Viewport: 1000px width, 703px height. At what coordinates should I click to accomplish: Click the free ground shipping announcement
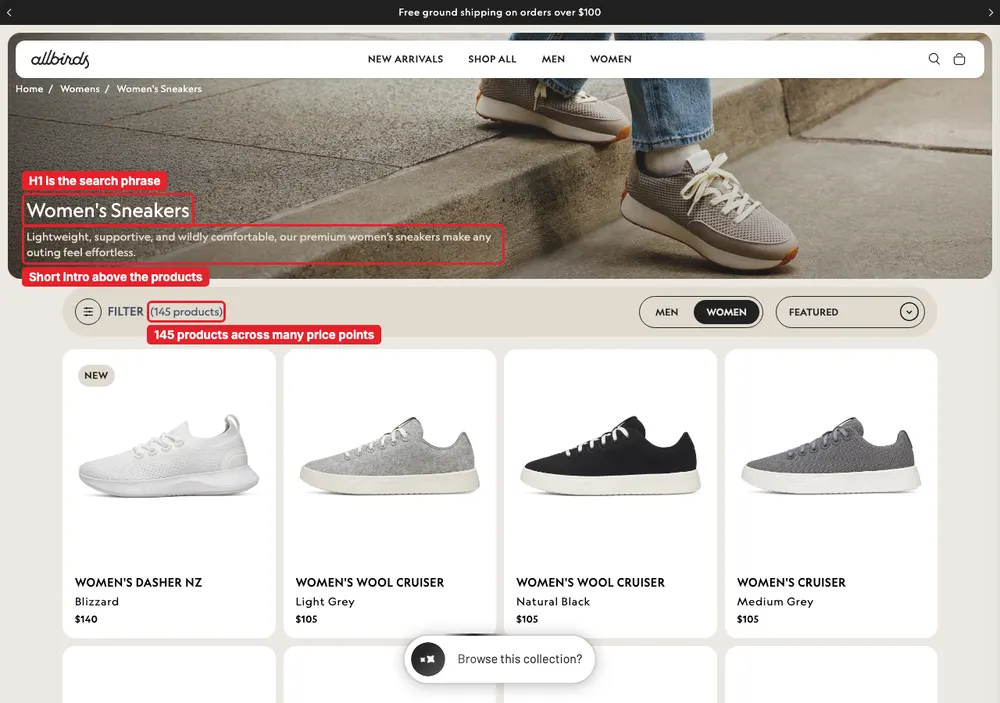(499, 12)
